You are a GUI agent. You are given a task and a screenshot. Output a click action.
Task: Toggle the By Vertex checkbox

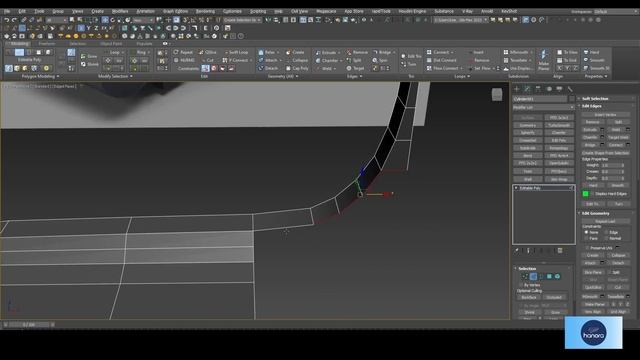(521, 285)
